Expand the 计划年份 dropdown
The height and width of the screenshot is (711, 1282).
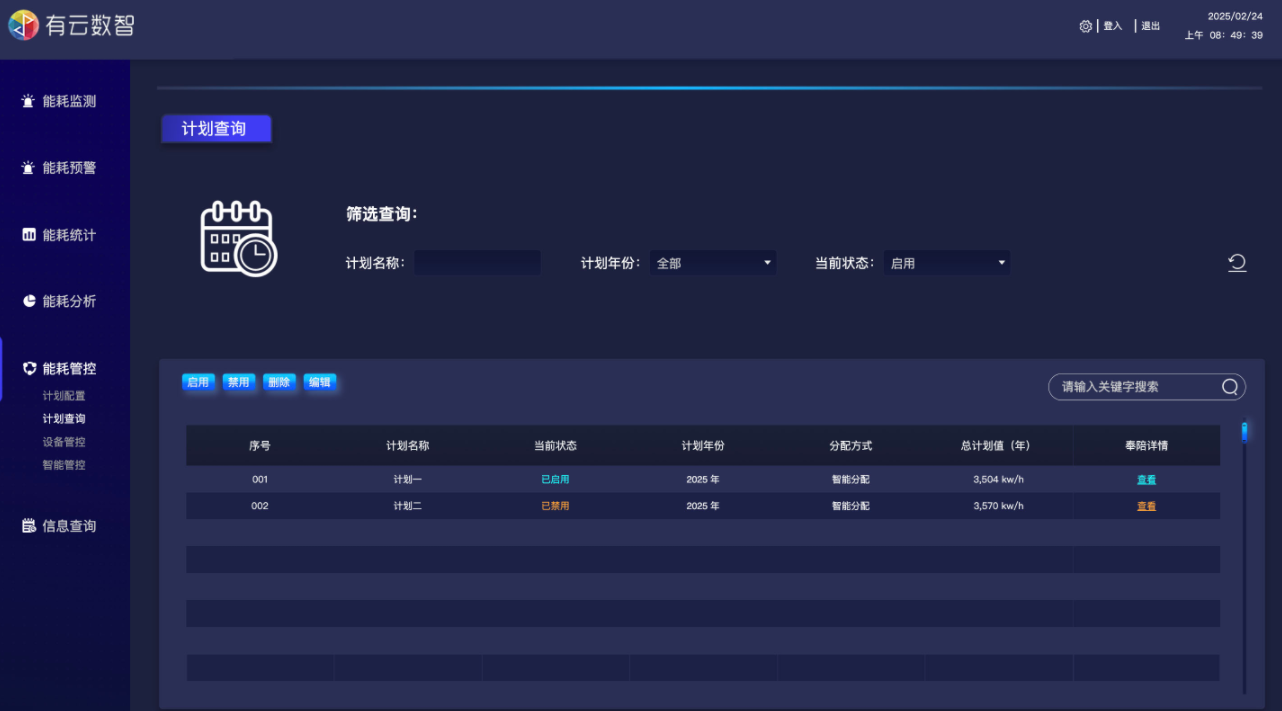(712, 263)
